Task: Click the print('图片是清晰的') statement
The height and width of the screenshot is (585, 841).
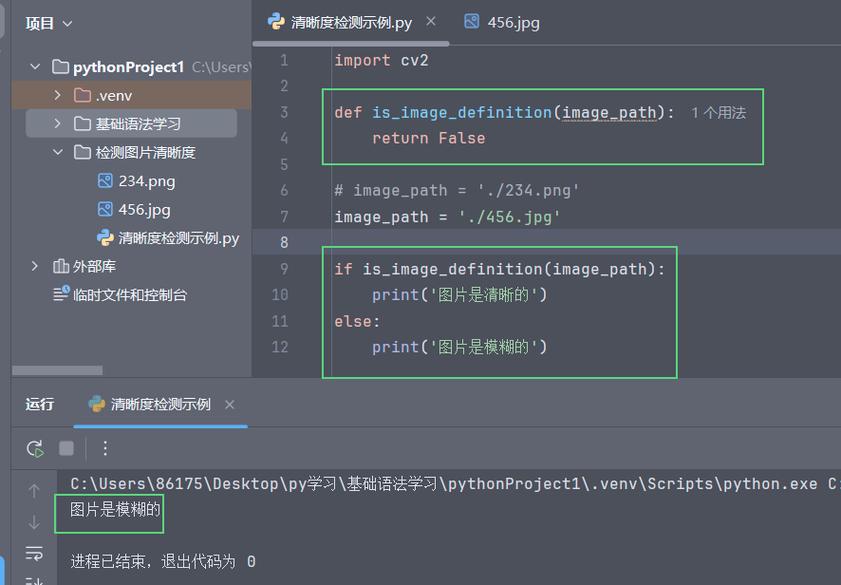Action: coord(460,295)
